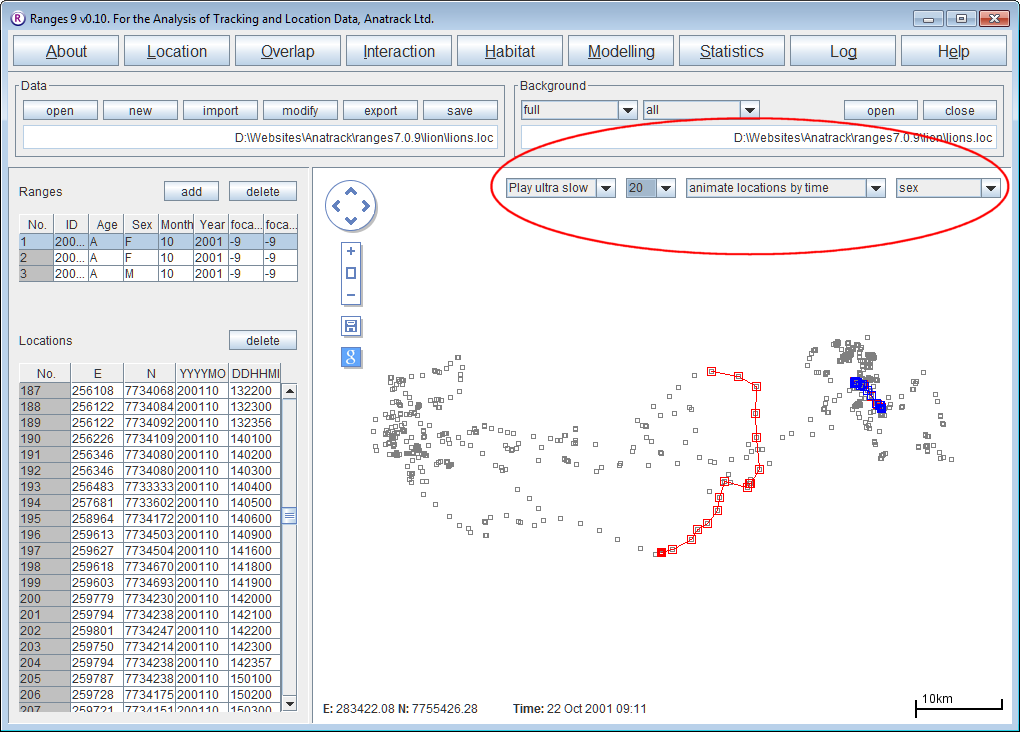Image resolution: width=1020 pixels, height=732 pixels.
Task: Pan the map up with the navigation arrow
Action: tap(350, 192)
